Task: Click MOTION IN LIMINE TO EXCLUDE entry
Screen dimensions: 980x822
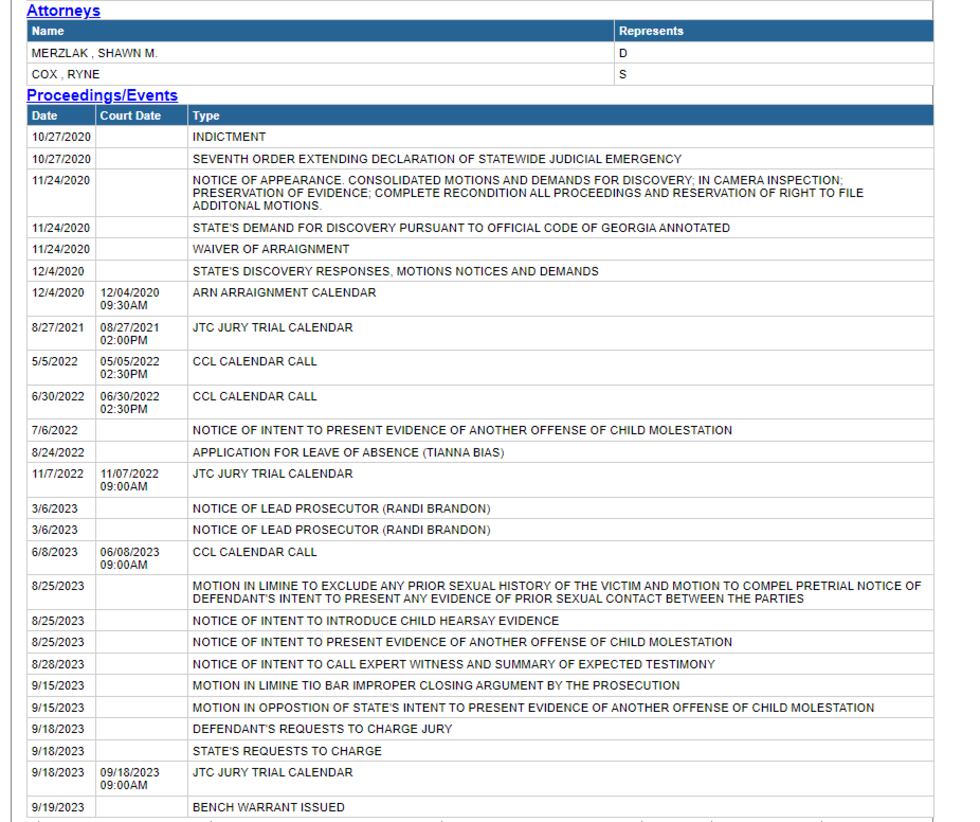Action: [x=557, y=592]
